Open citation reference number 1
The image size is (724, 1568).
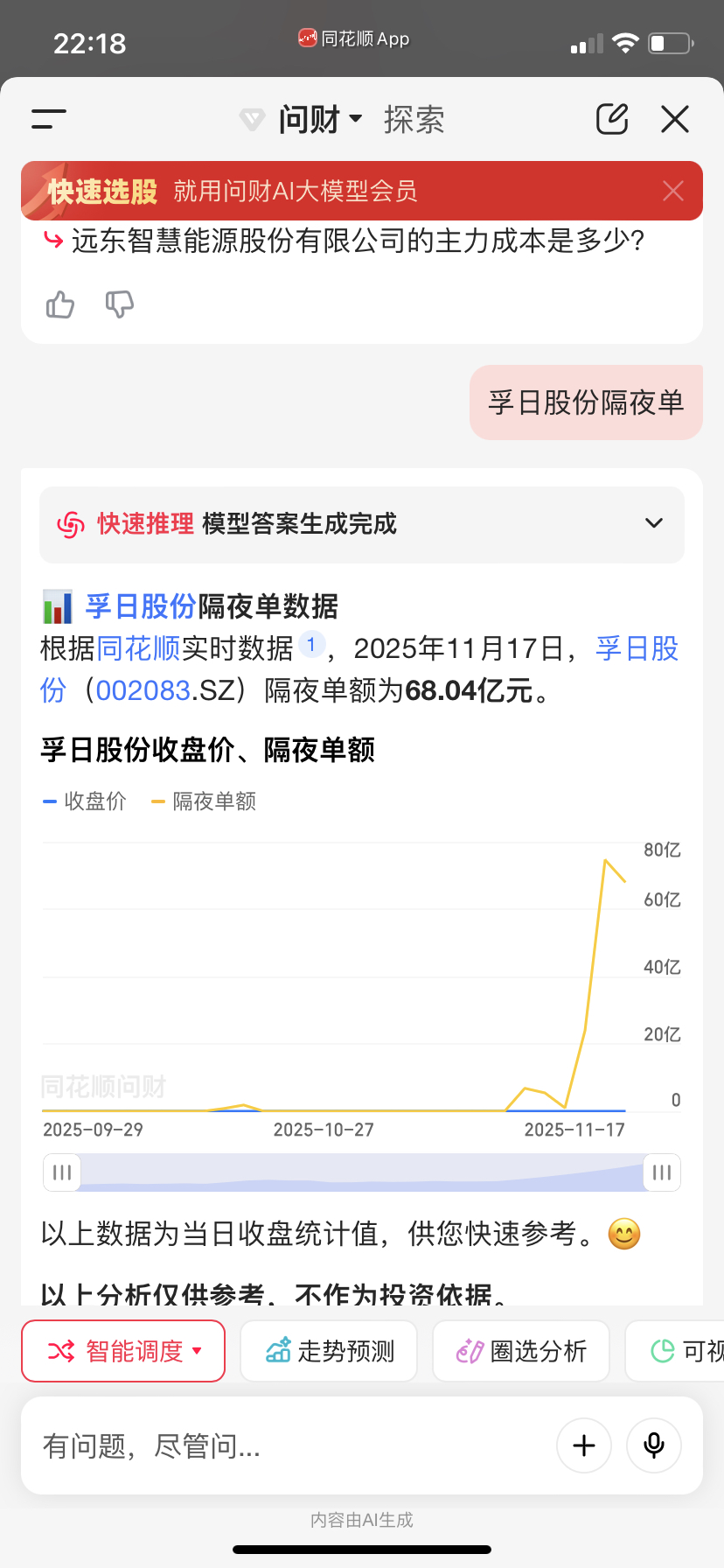tap(311, 645)
